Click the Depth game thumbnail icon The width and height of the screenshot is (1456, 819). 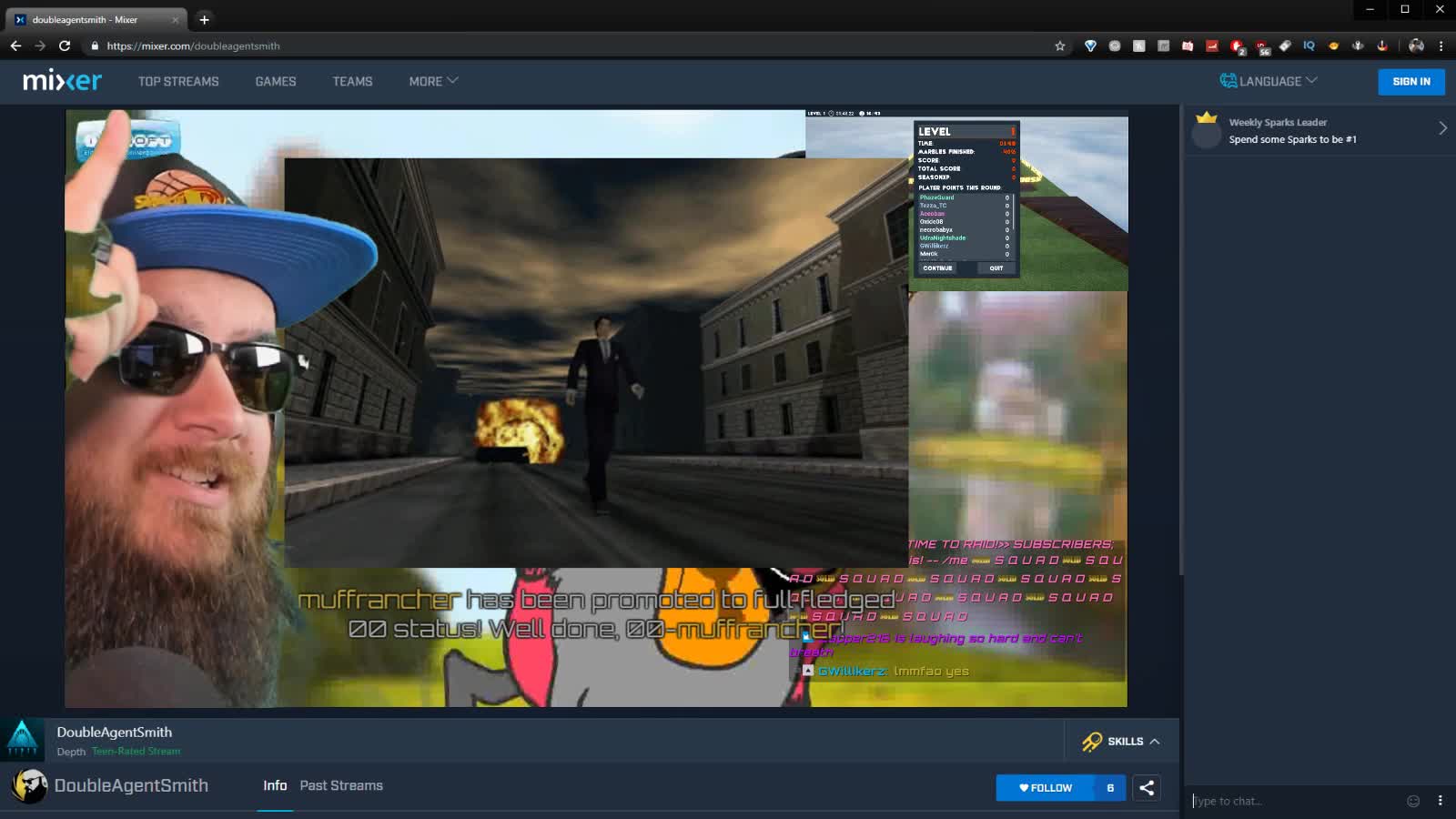(22, 739)
